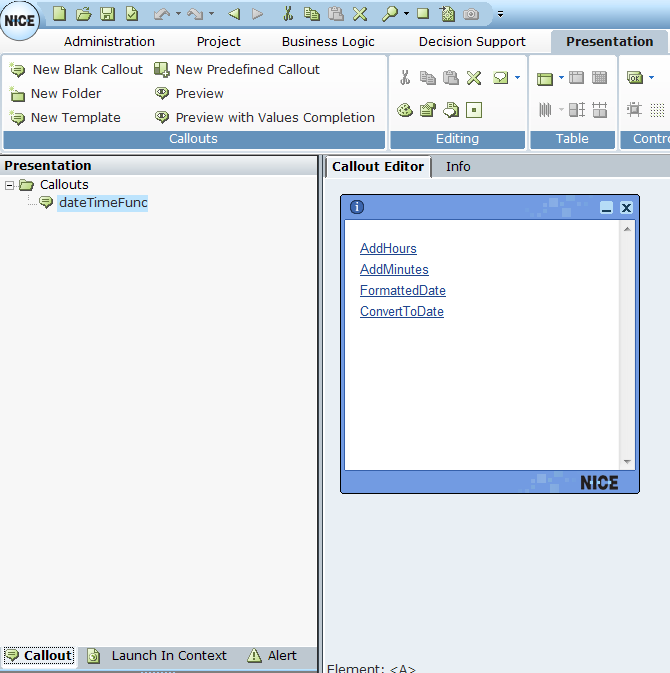Screen dimensions: 670x673
Task: Click the Delete X icon in Editing group
Action: click(474, 78)
